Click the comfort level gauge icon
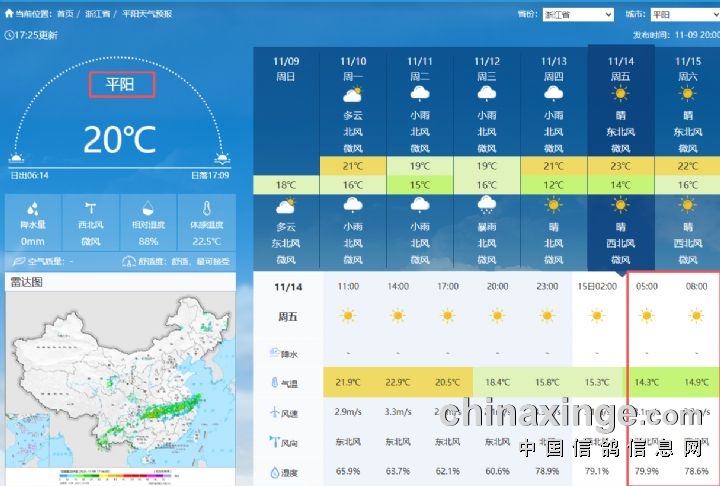Image resolution: width=720 pixels, height=486 pixels. [129, 261]
